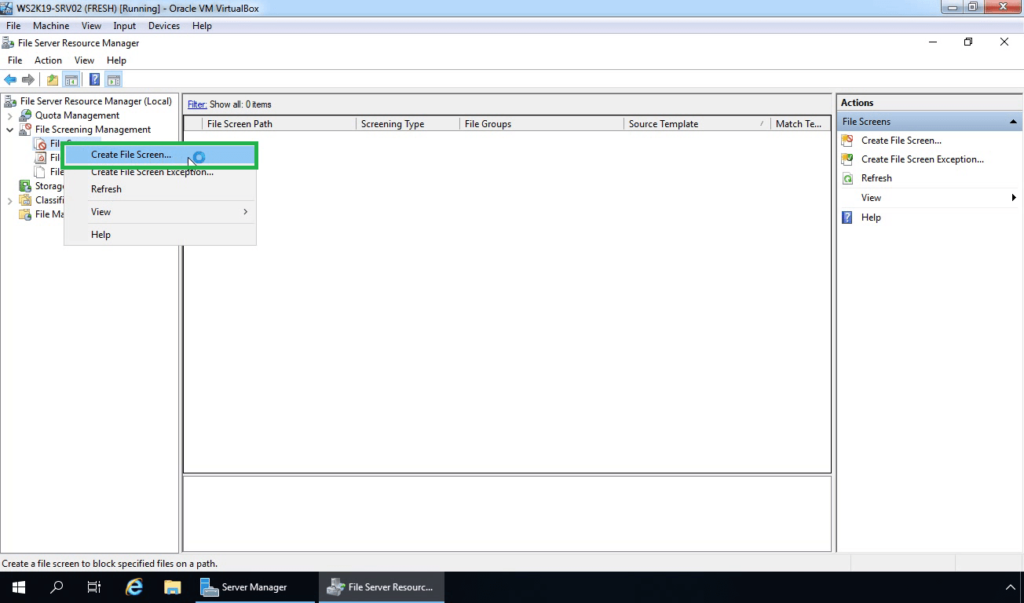Open the View submenu in context menu
Screen dimensions: 1024x603
click(160, 212)
